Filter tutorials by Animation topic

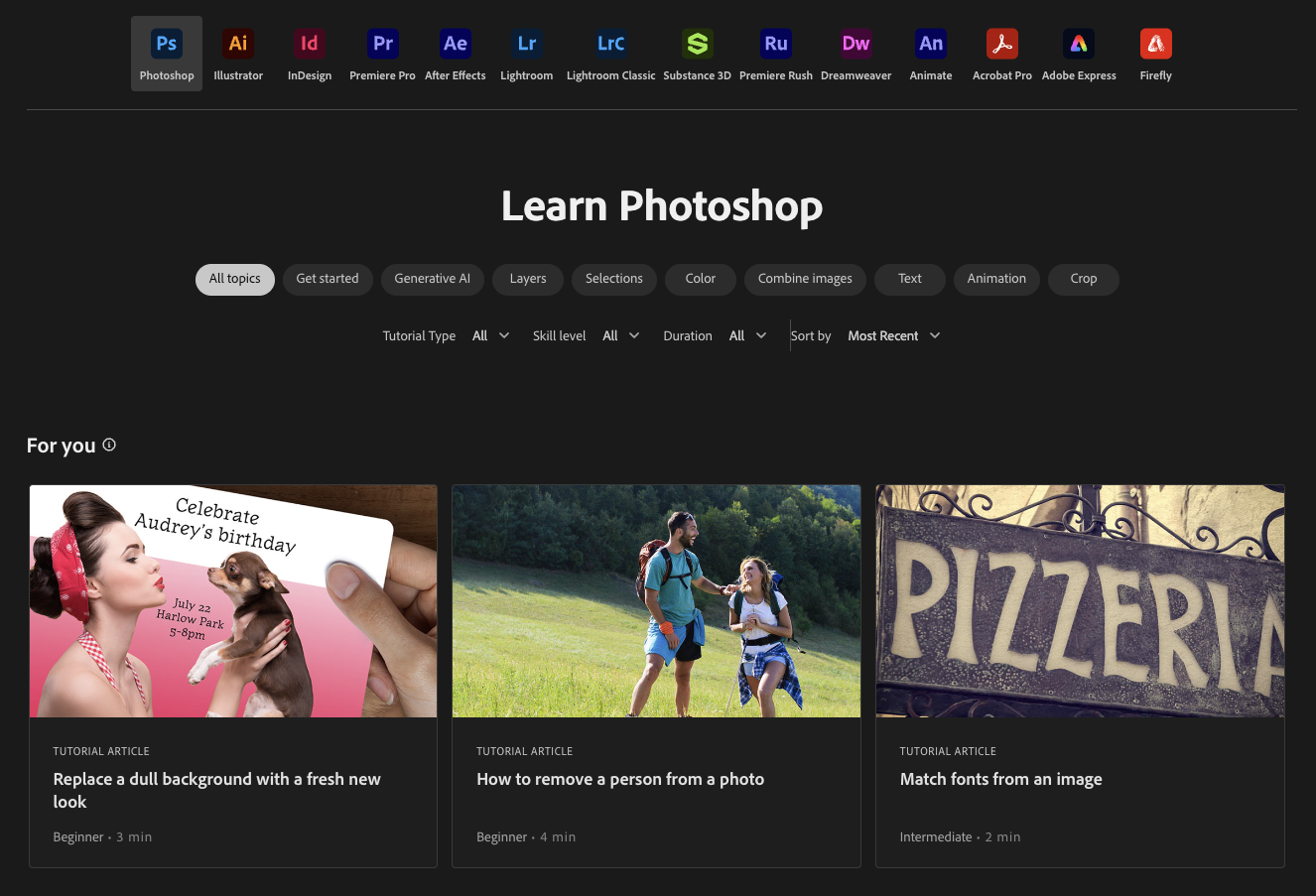(x=996, y=279)
